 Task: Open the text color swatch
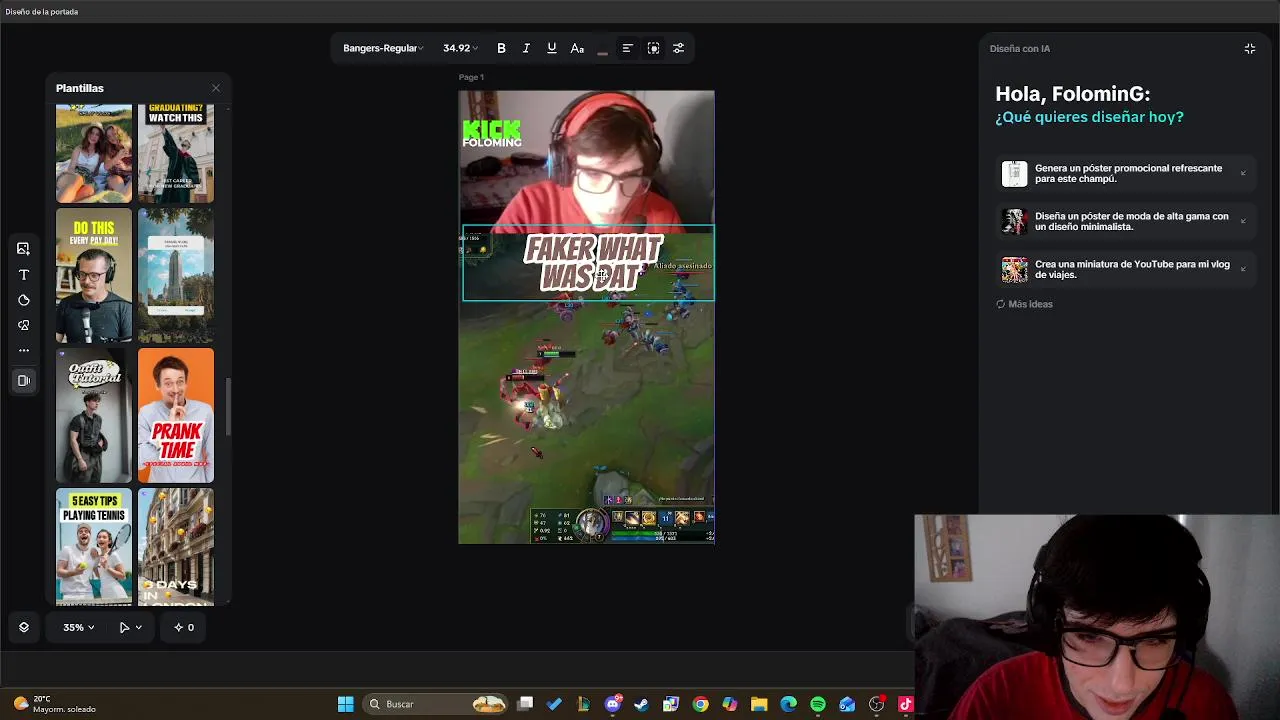tap(602, 48)
